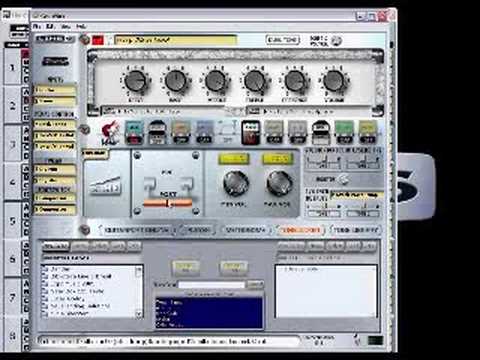Click the red guitar icon in effects chain
This screenshot has height=360, width=480.
pyautogui.click(x=111, y=133)
